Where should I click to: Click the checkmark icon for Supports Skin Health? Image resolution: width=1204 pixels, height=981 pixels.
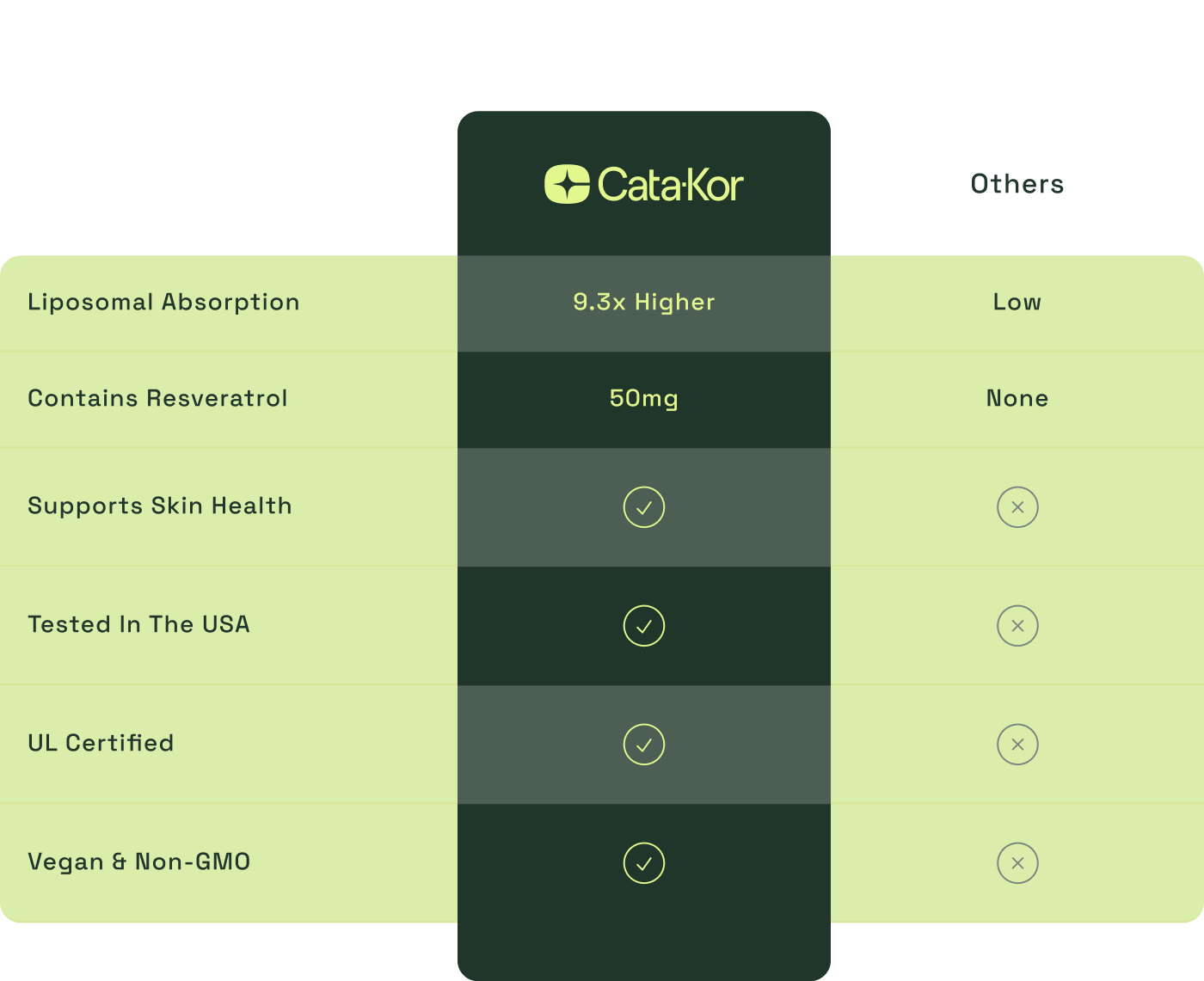click(x=644, y=507)
